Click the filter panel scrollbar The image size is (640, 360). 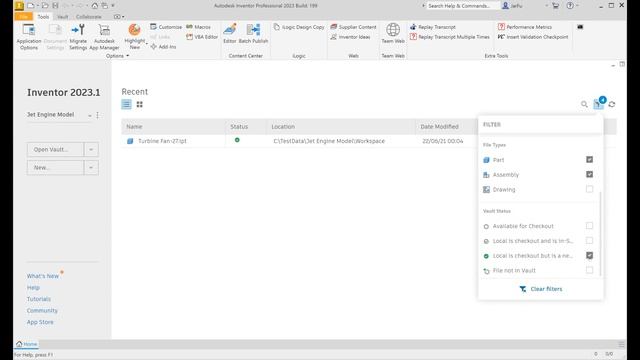coord(600,233)
